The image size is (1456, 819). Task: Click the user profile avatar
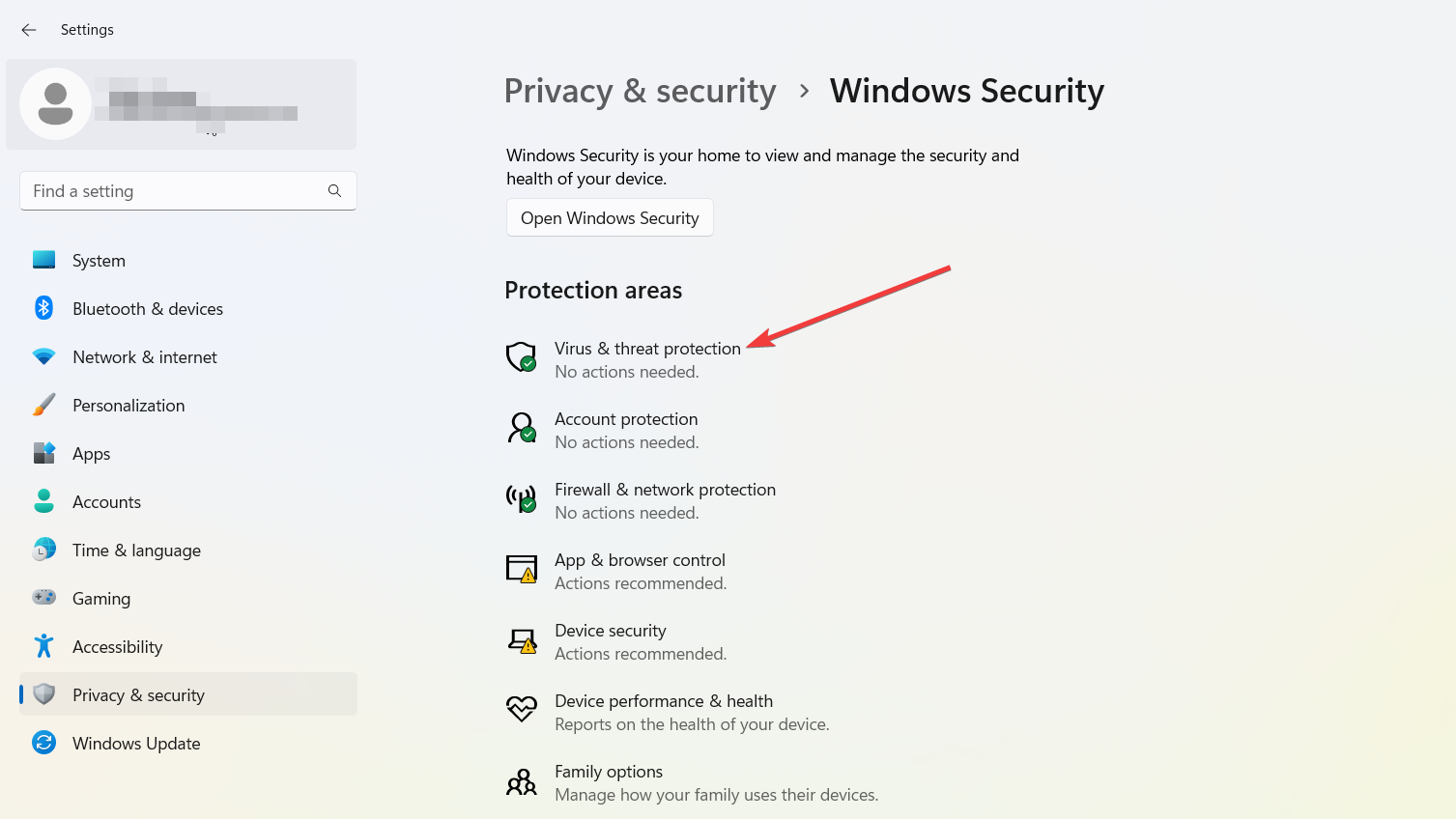[55, 103]
